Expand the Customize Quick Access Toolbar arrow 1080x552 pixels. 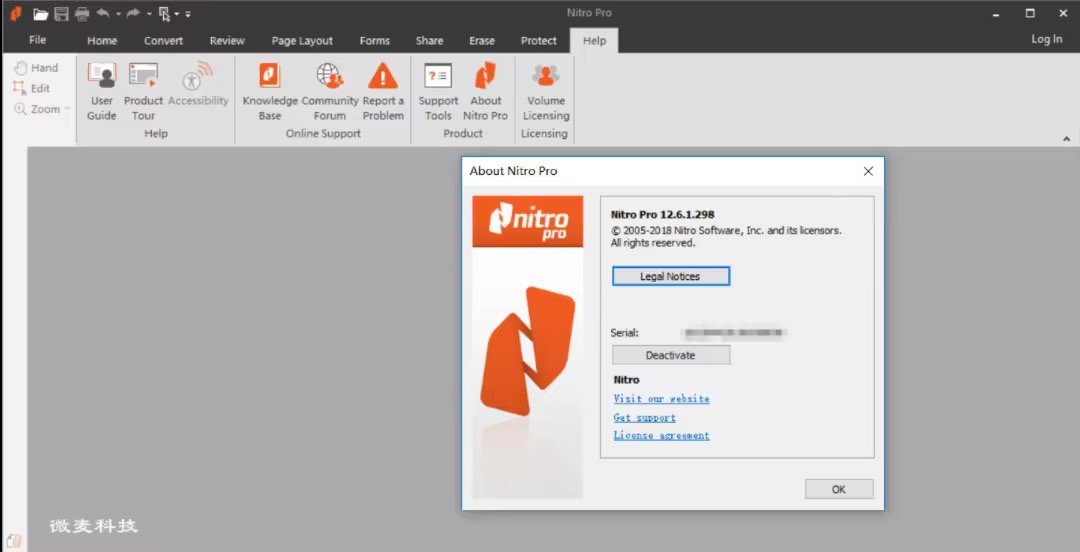[188, 14]
